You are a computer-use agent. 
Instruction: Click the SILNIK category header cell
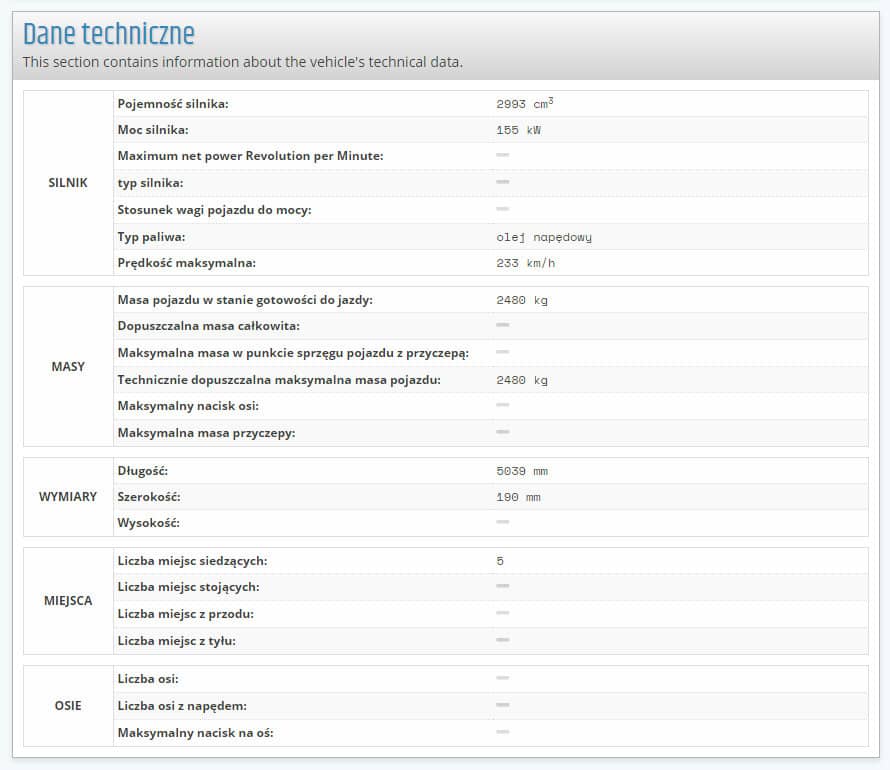click(x=68, y=183)
